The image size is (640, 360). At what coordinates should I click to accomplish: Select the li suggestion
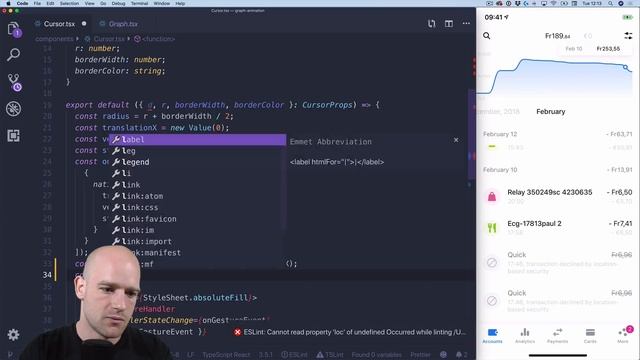click(x=197, y=173)
